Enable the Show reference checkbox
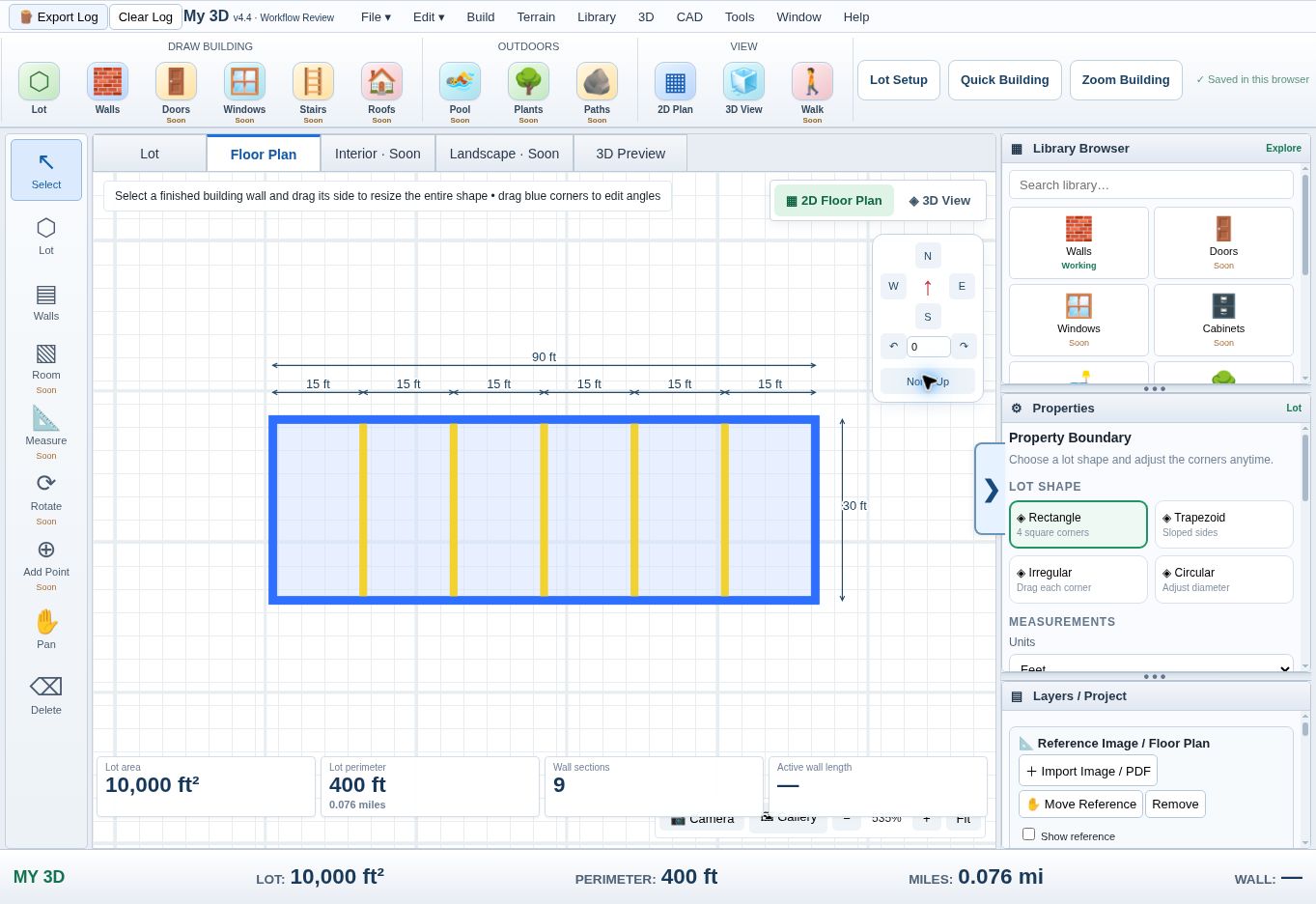The image size is (1316, 904). coord(1028,834)
